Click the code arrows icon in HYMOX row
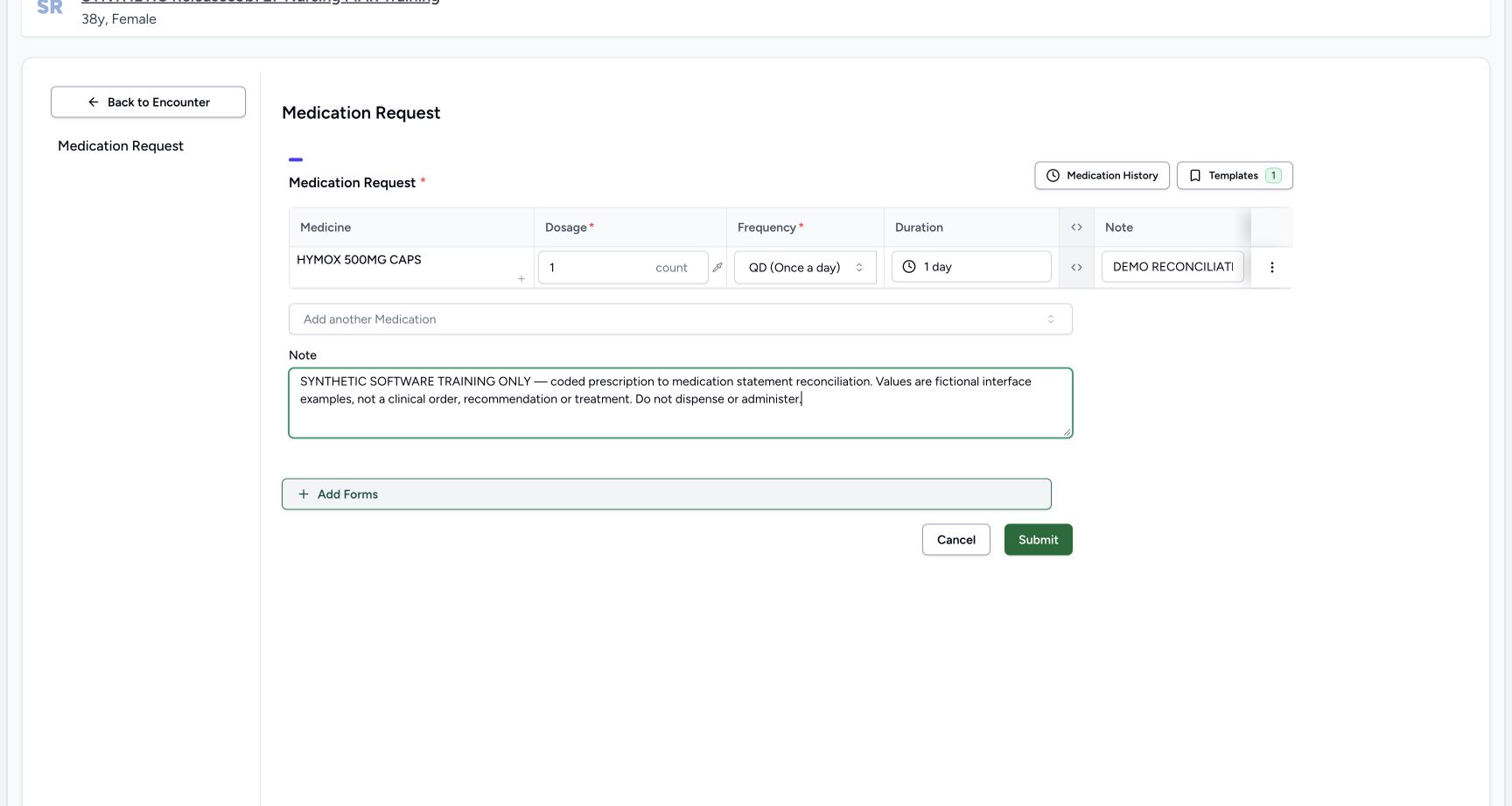Image resolution: width=1512 pixels, height=806 pixels. coord(1076,268)
